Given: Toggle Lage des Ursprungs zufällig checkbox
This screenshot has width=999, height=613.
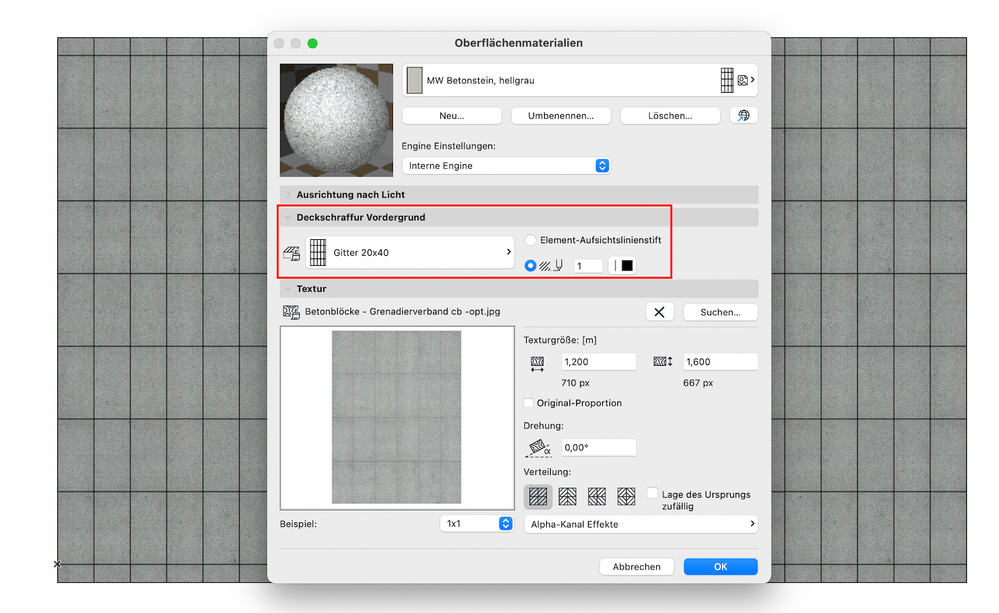Looking at the screenshot, I should pos(652,493).
